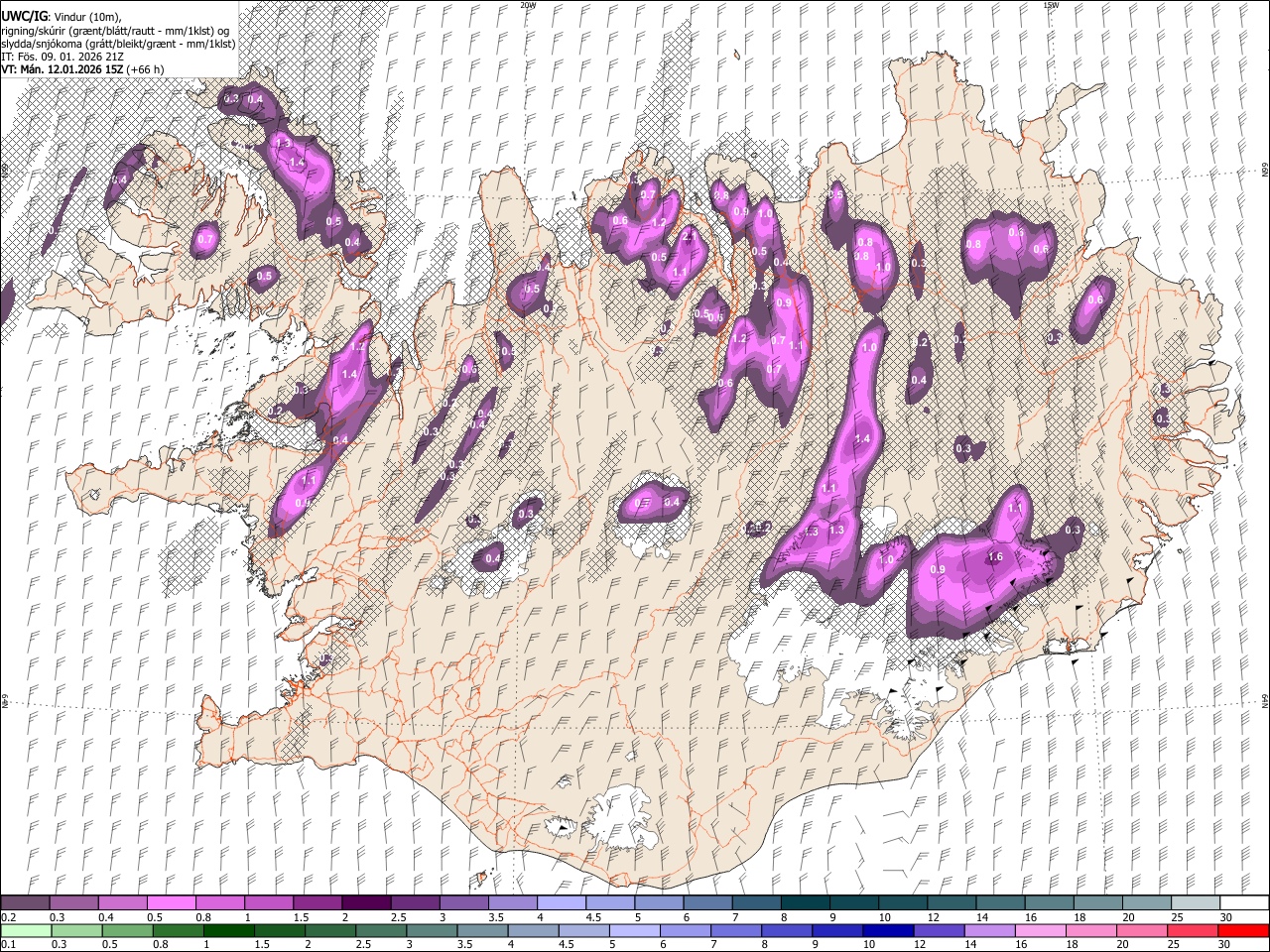Click the '30' label under the lower legend
Screen dimensions: 1270x952
(x=1225, y=945)
